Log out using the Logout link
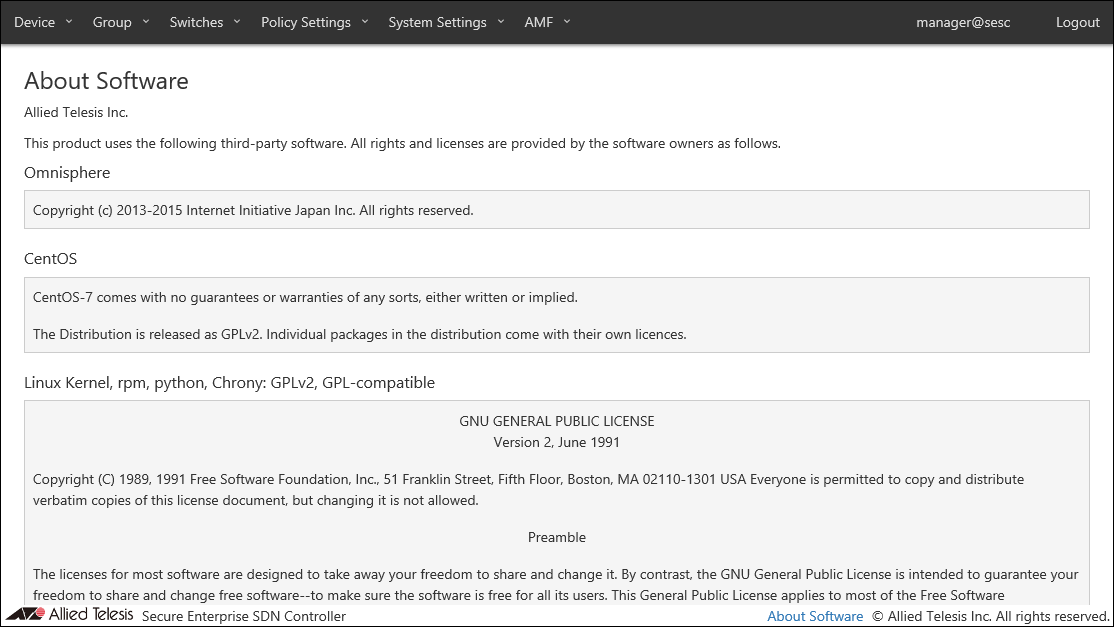This screenshot has height=627, width=1114. click(1077, 22)
